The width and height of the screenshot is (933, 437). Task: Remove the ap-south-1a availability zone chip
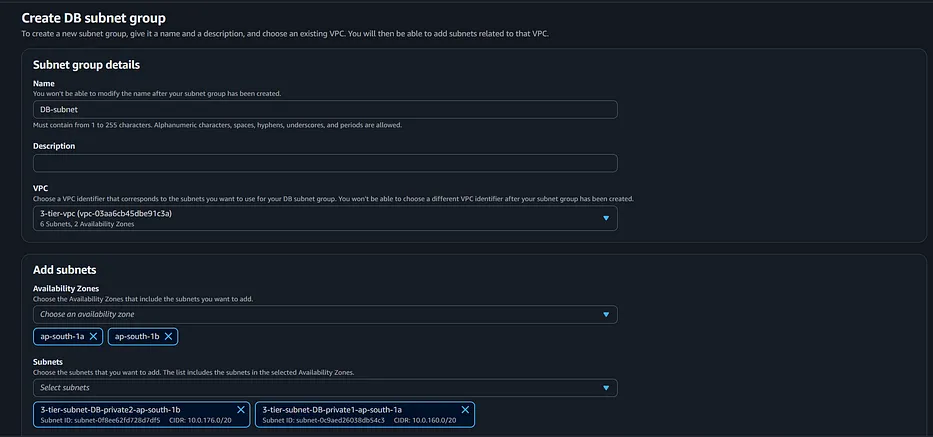93,336
